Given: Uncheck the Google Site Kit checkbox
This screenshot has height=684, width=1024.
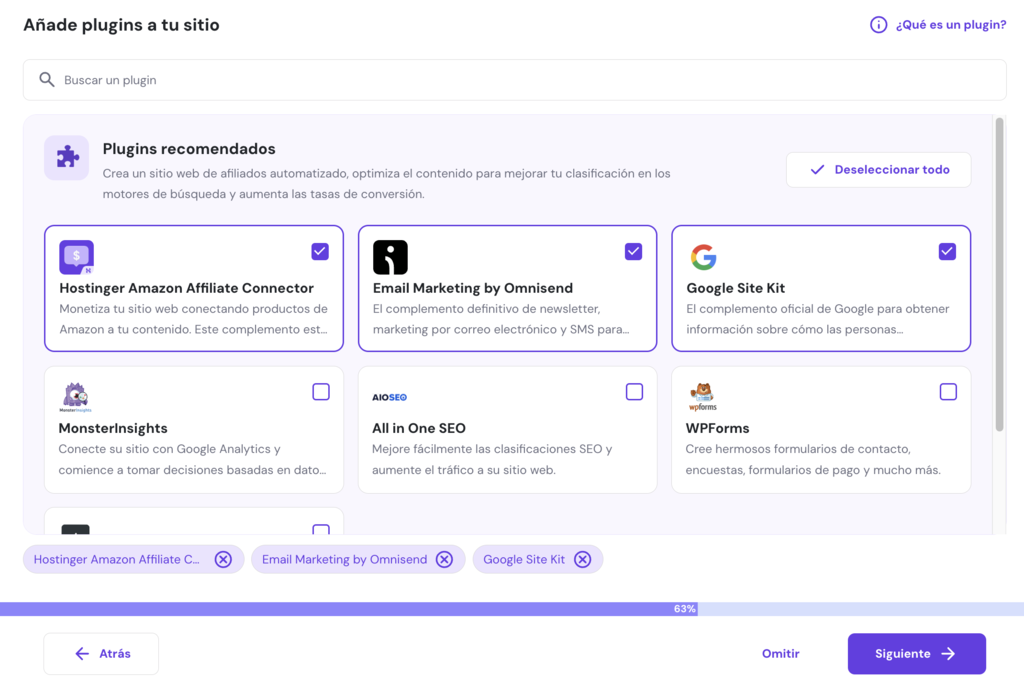Looking at the screenshot, I should pos(948,252).
